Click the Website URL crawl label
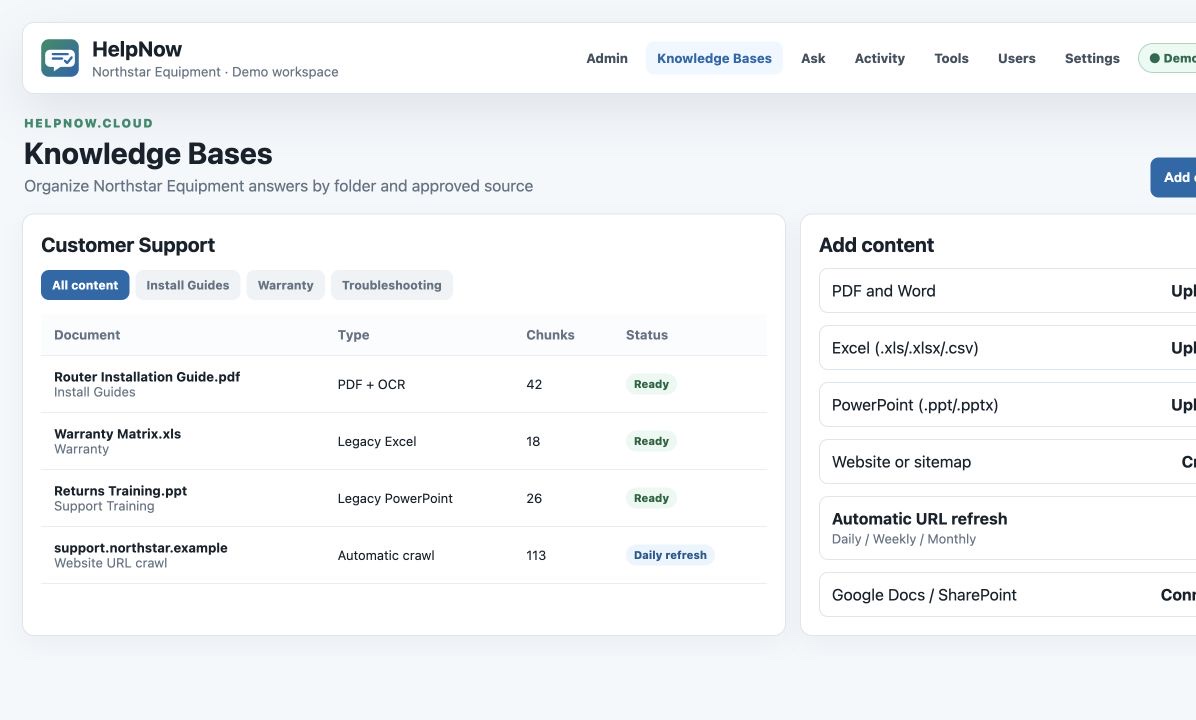The image size is (1196, 720). pyautogui.click(x=111, y=564)
